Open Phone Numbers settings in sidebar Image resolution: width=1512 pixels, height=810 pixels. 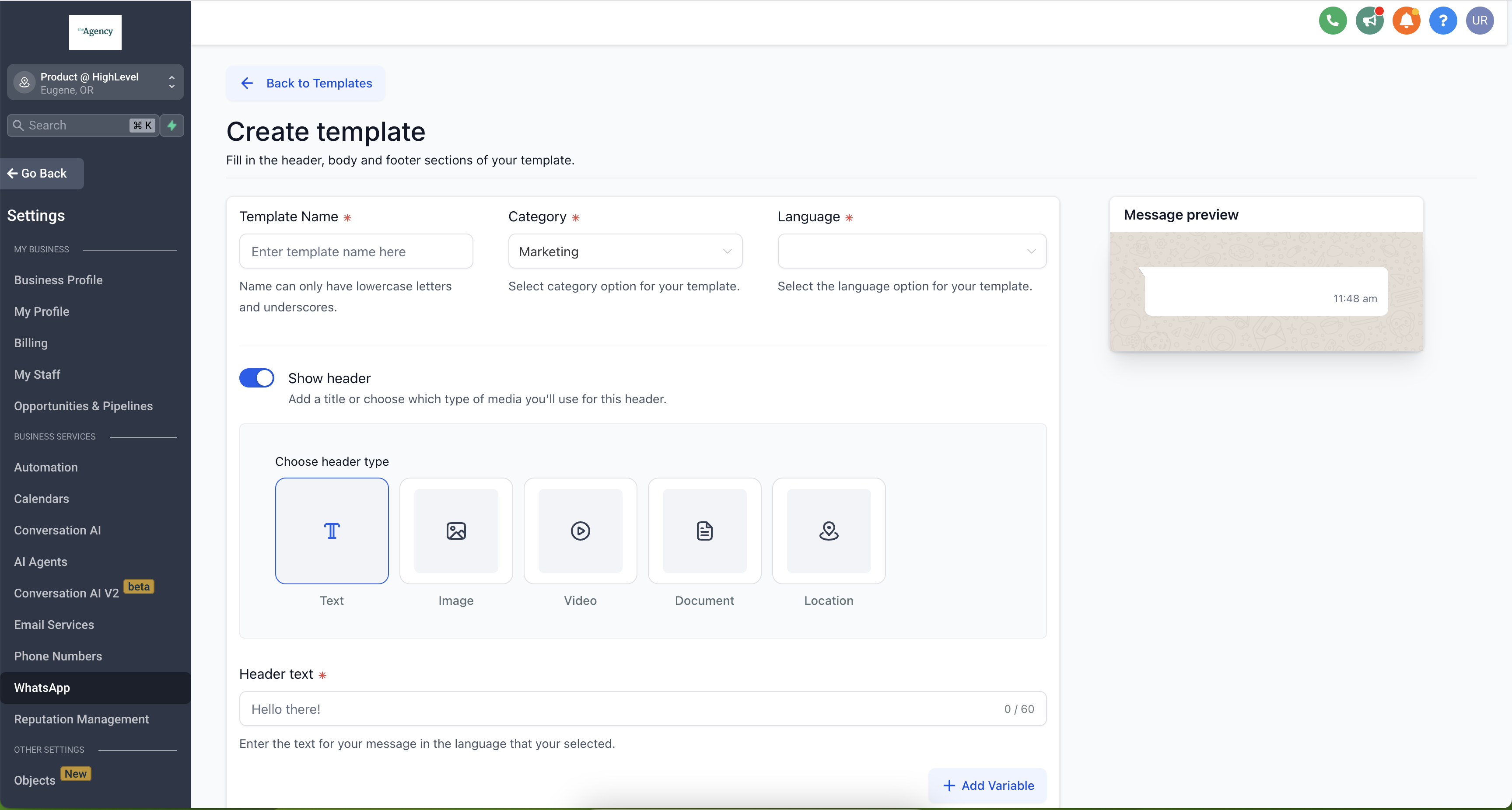pos(58,656)
